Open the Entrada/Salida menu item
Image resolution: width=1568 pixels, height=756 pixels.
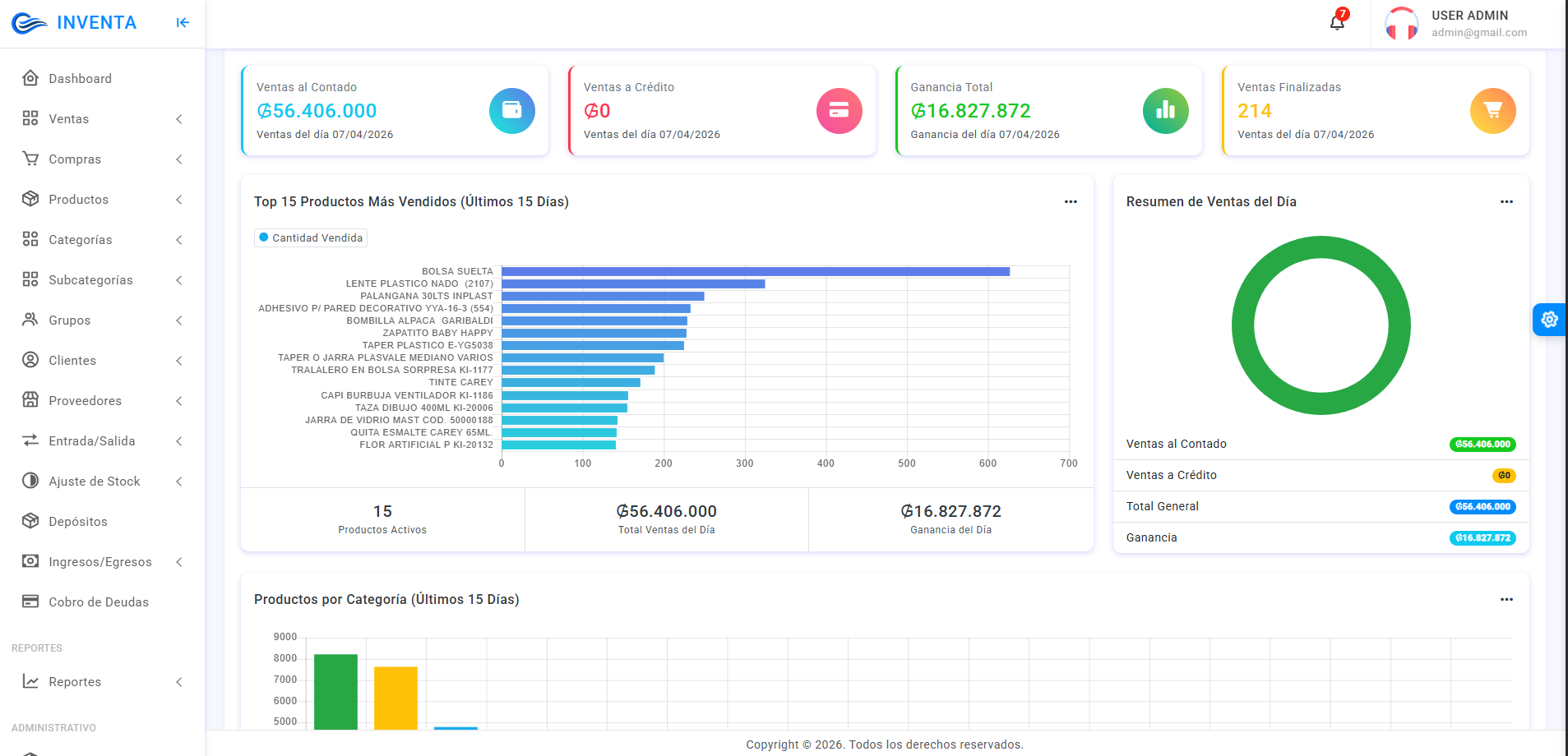point(102,441)
